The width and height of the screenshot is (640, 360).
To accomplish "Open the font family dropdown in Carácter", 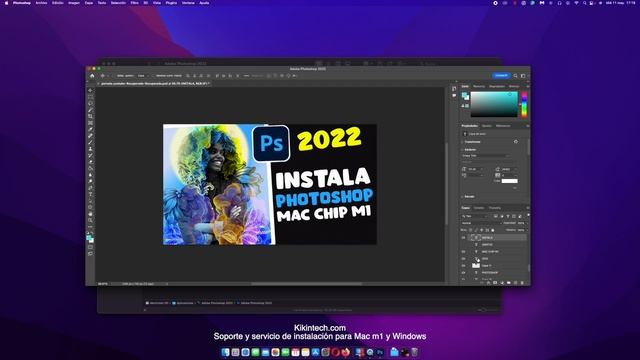I will (485, 156).
